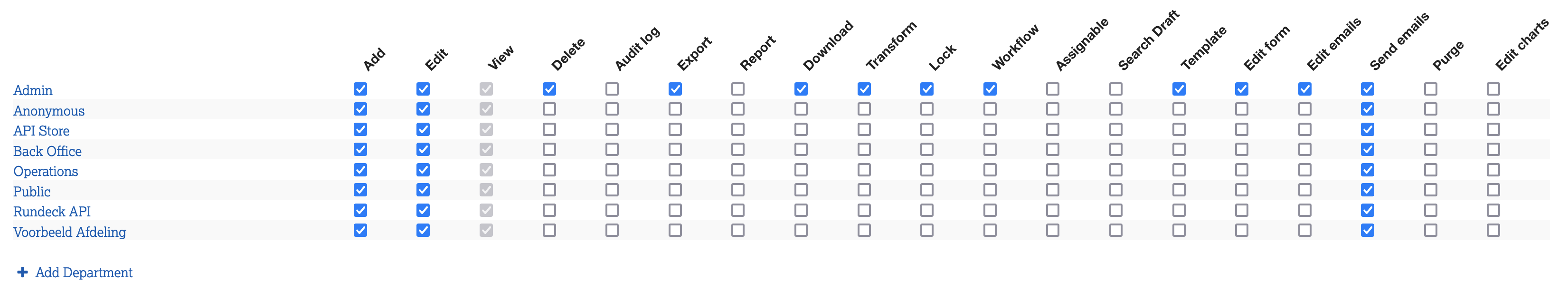Enable Workflow for Rundeck API

[x=990, y=210]
